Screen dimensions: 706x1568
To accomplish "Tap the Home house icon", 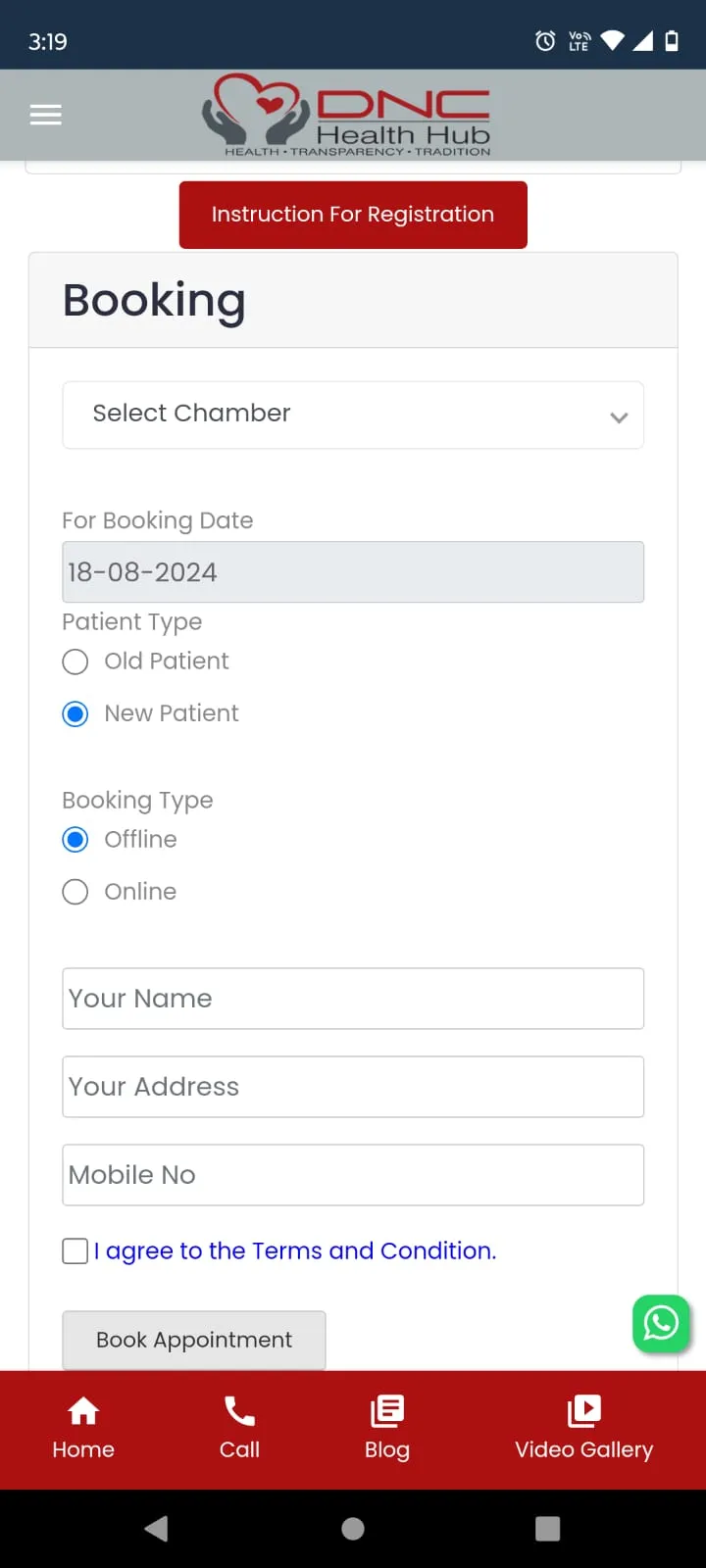I will pos(83,1411).
